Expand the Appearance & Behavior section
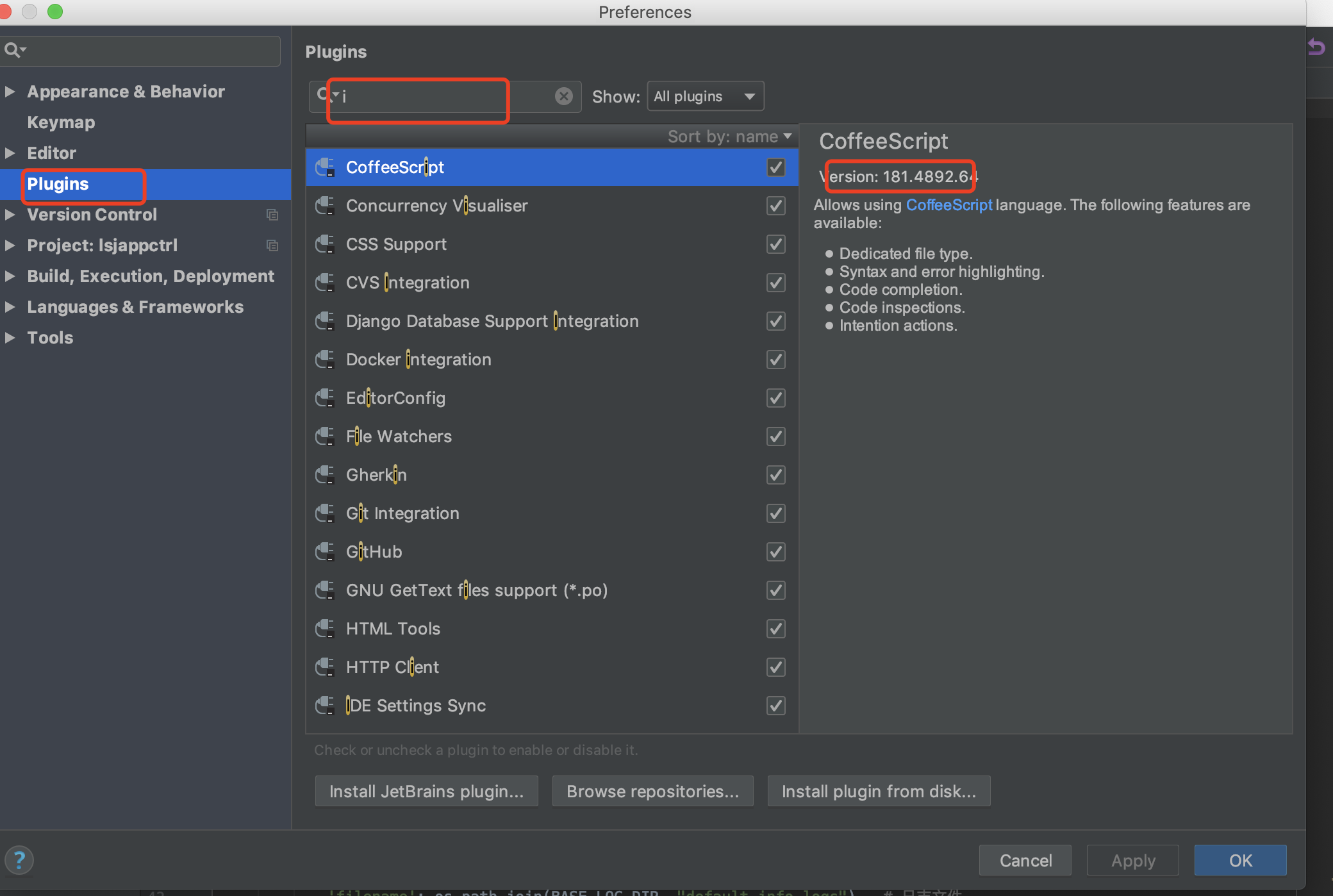Screen dimensions: 1333x896 [10, 92]
